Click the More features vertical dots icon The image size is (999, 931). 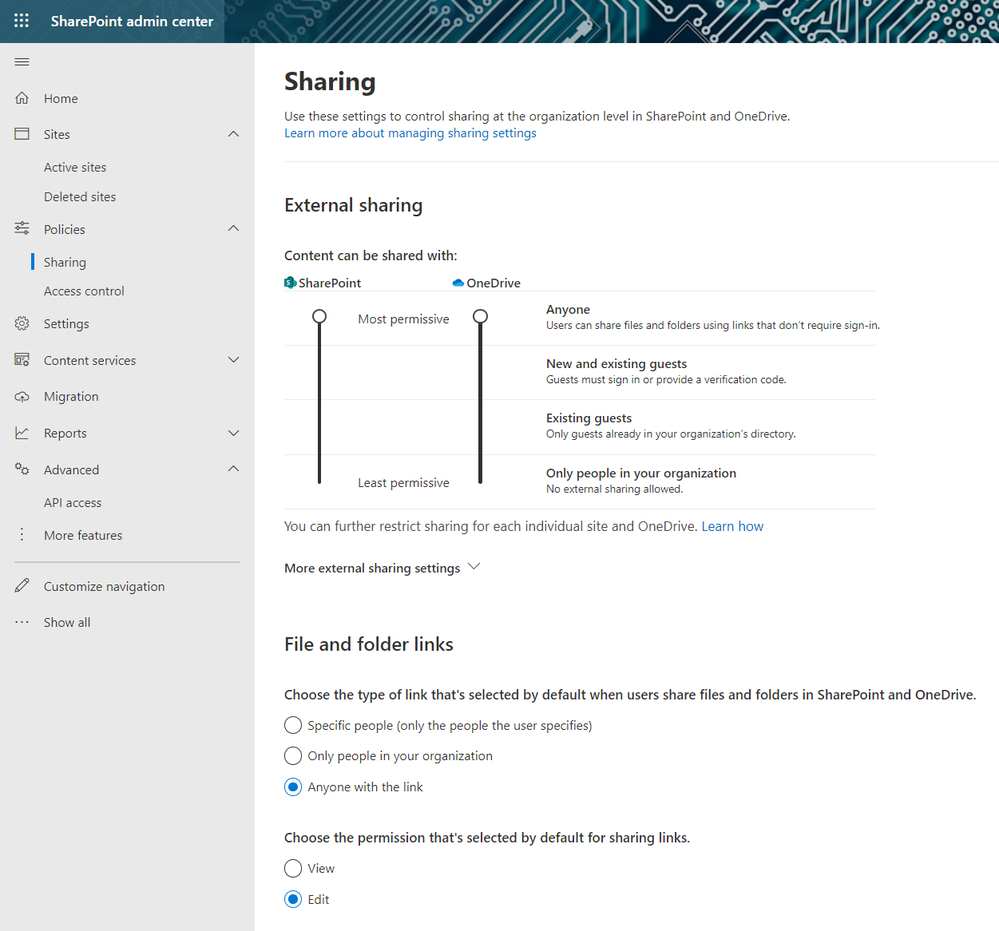point(22,534)
